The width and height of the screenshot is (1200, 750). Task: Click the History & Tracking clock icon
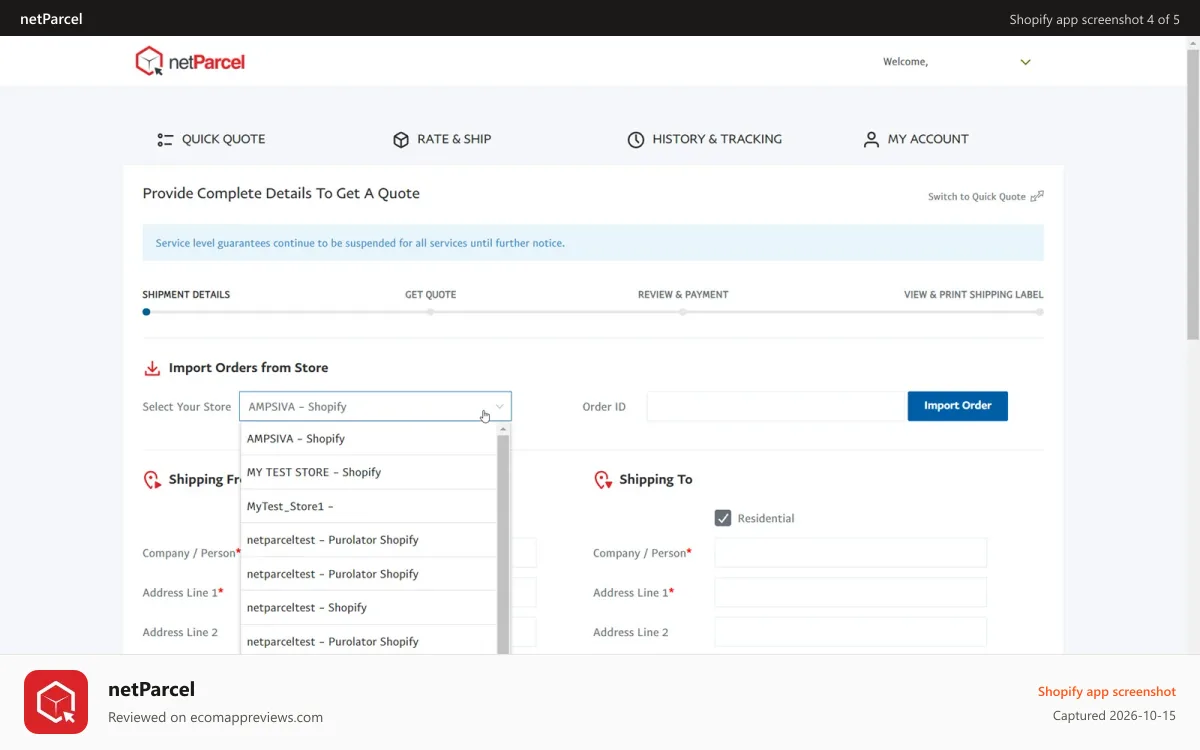[x=636, y=139]
